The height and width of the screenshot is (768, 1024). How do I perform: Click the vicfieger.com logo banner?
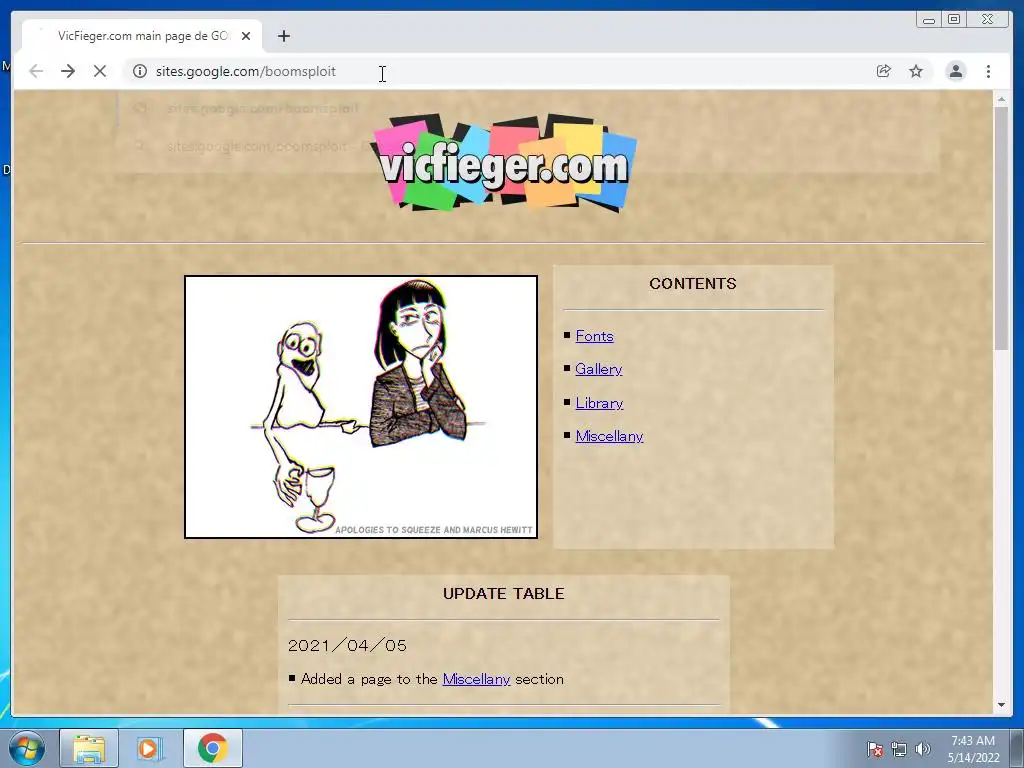(x=504, y=163)
